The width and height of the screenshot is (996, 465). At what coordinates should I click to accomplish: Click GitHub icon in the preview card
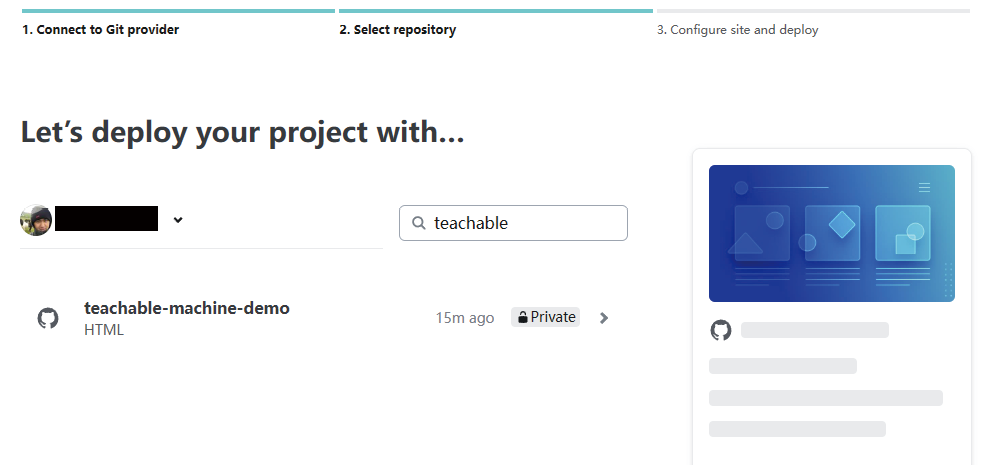coord(720,330)
